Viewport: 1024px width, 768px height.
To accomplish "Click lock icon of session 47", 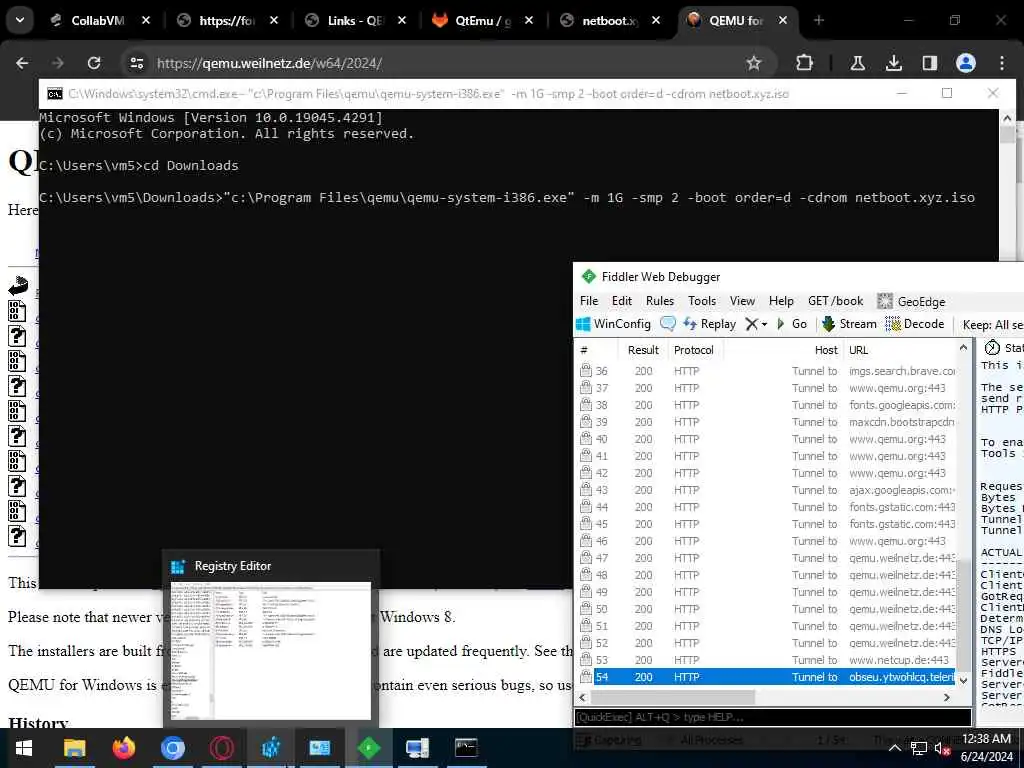I will pyautogui.click(x=586, y=557).
